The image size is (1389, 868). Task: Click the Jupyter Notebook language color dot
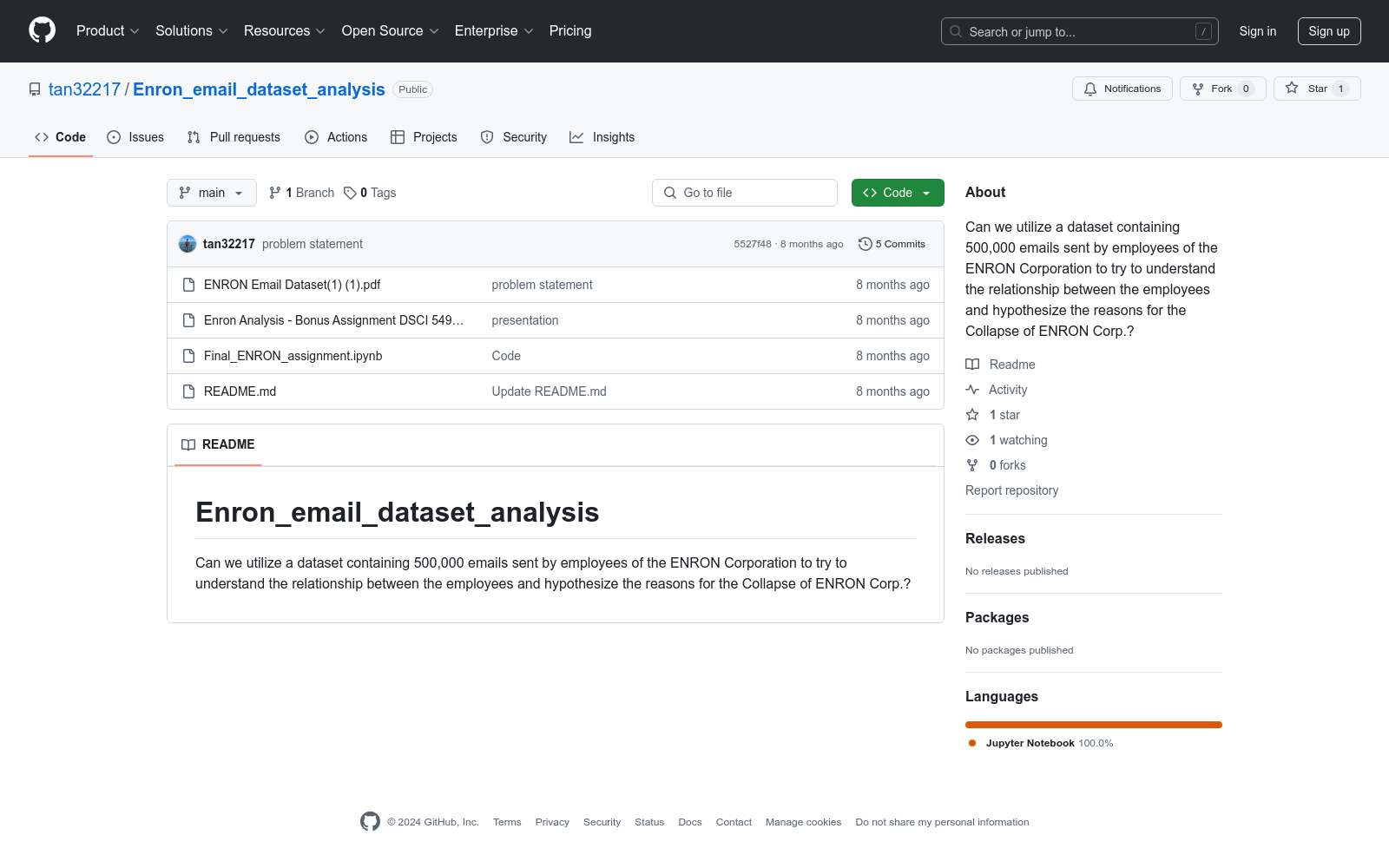click(x=972, y=743)
